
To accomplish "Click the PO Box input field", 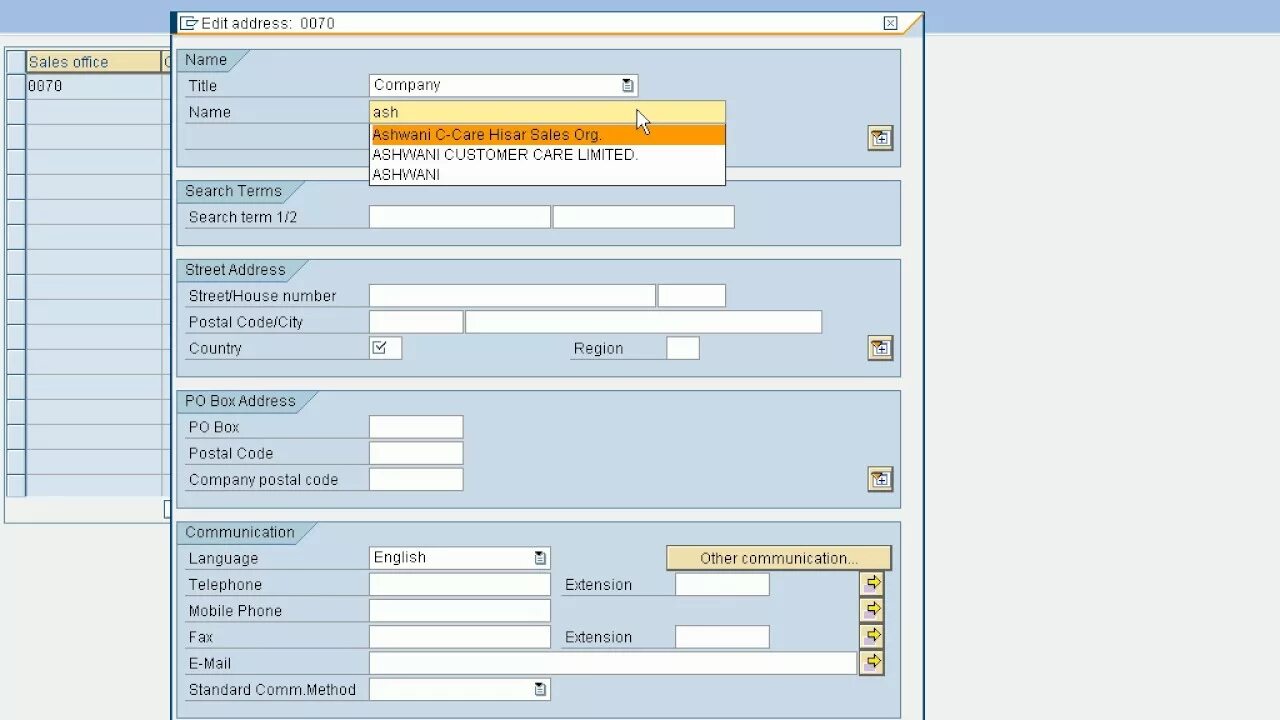I will [x=416, y=426].
